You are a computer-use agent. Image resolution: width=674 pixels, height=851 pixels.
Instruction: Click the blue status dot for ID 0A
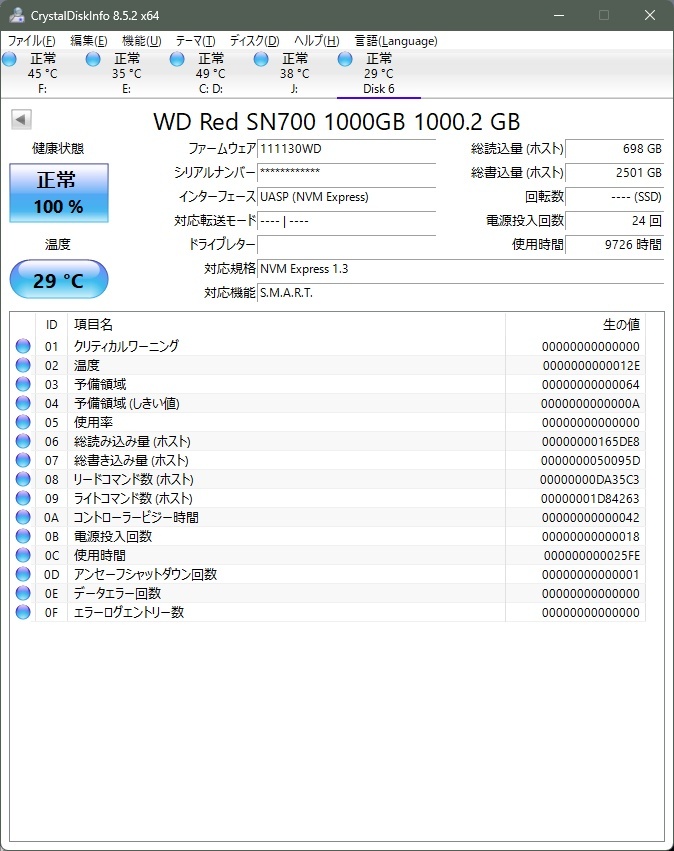[x=23, y=517]
